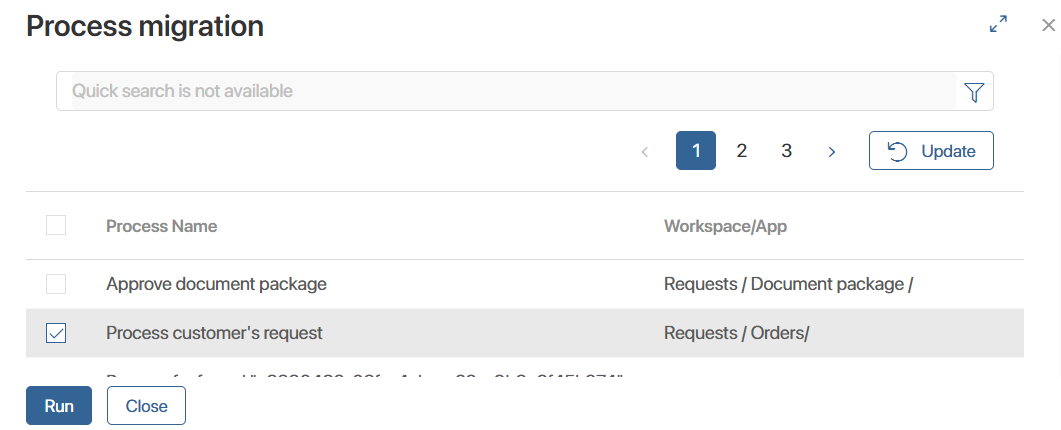Switch to page 2 of processes
Screen dimensions: 1061x430
[742, 151]
